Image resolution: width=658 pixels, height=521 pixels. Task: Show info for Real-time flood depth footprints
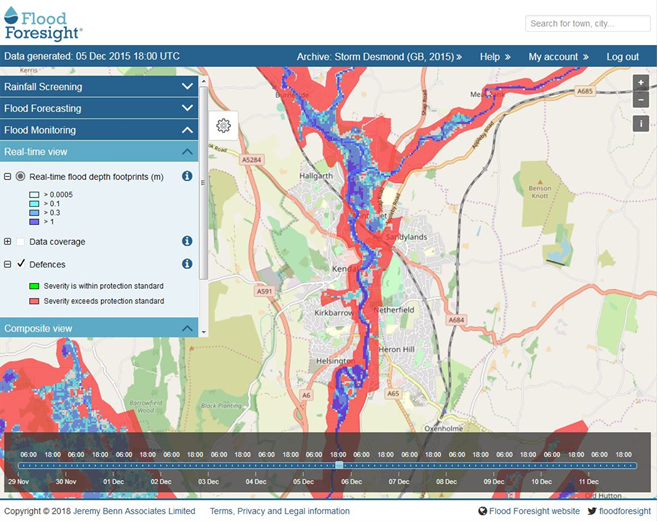[186, 176]
